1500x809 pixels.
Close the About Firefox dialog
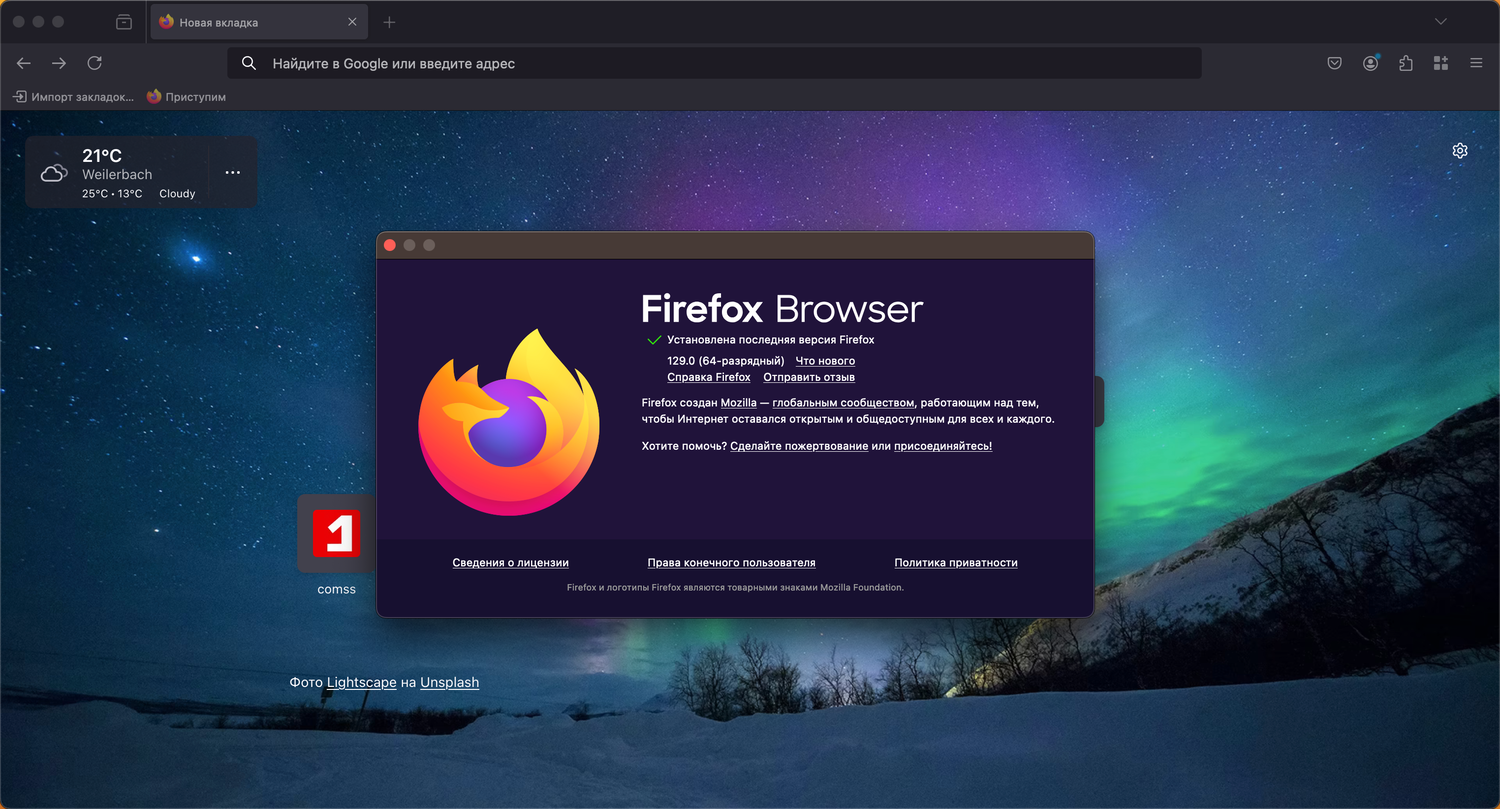tap(390, 245)
